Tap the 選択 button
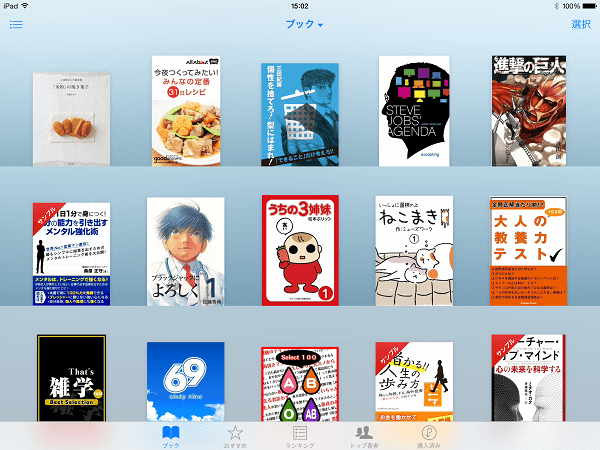The width and height of the screenshot is (600, 450). 581,24
